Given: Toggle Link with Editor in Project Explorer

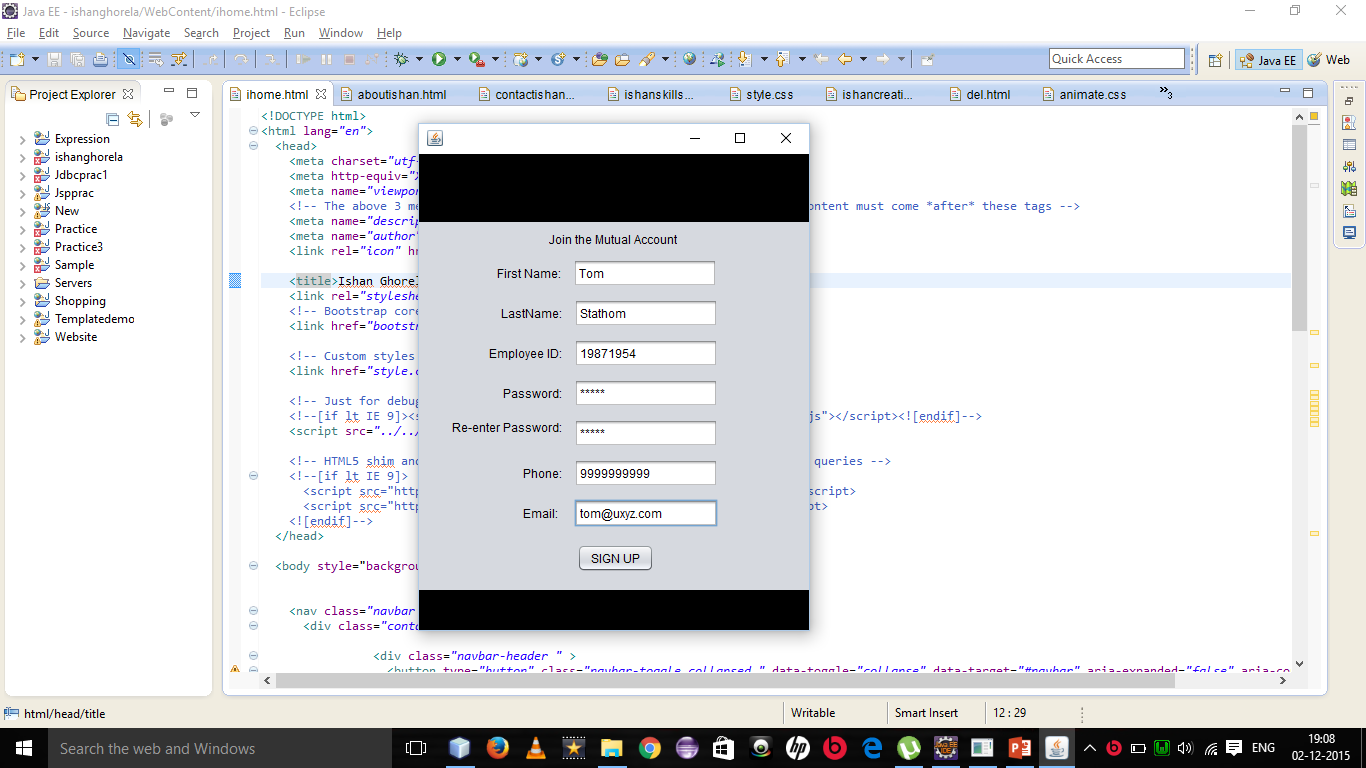Looking at the screenshot, I should [135, 119].
